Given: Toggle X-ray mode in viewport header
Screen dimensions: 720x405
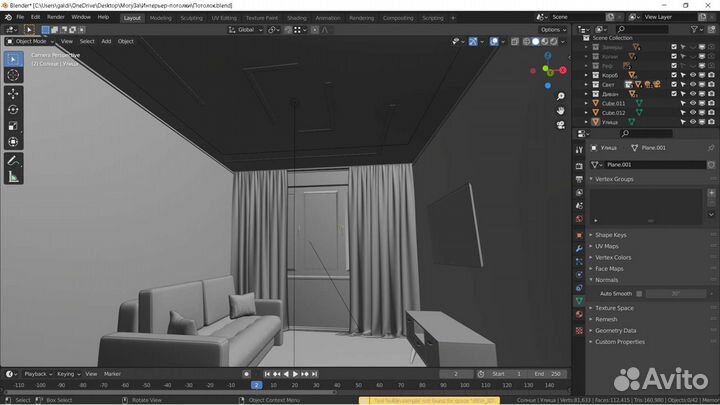Looking at the screenshot, I should 515,42.
